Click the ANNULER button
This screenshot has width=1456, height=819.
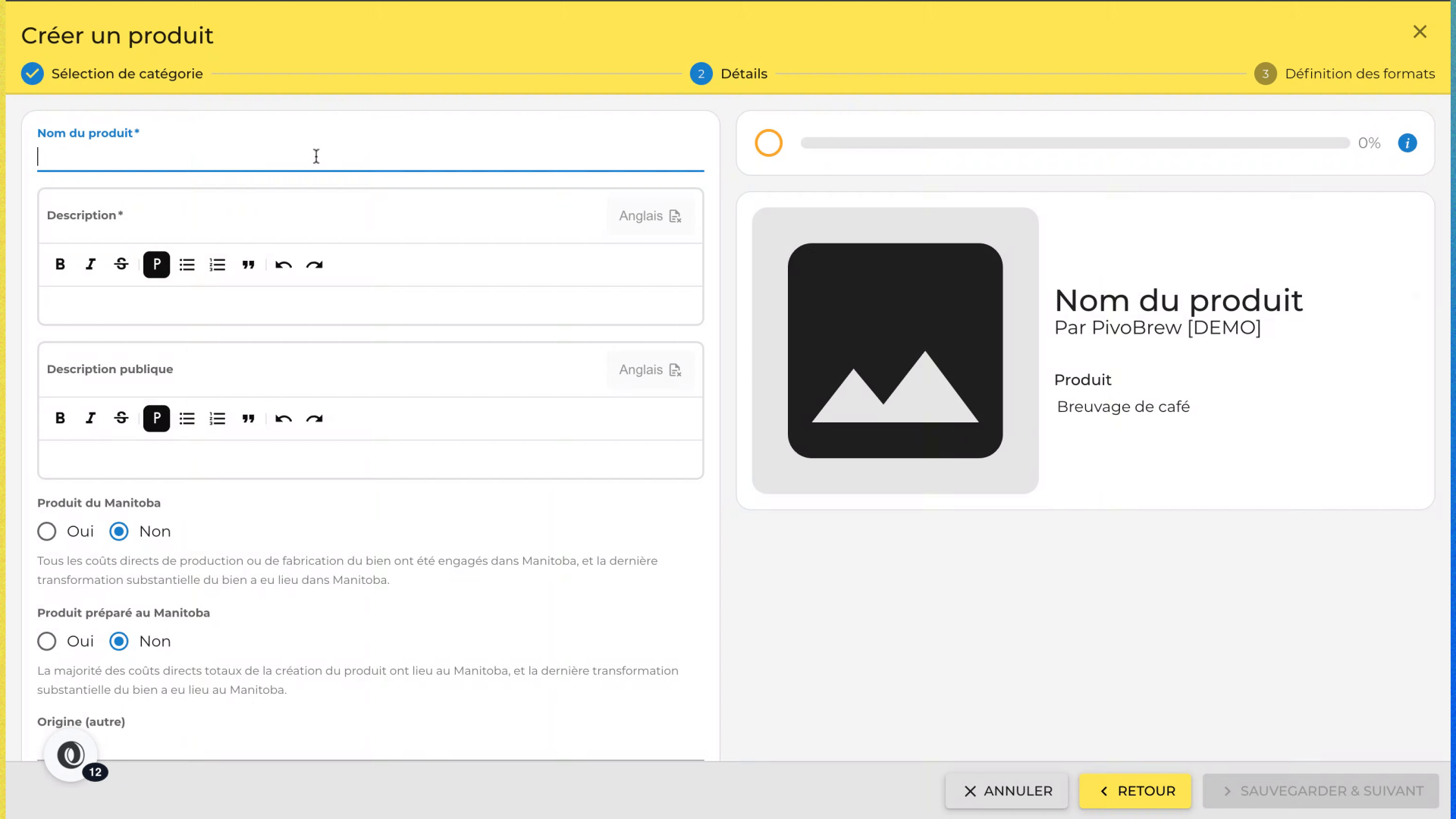1007,791
